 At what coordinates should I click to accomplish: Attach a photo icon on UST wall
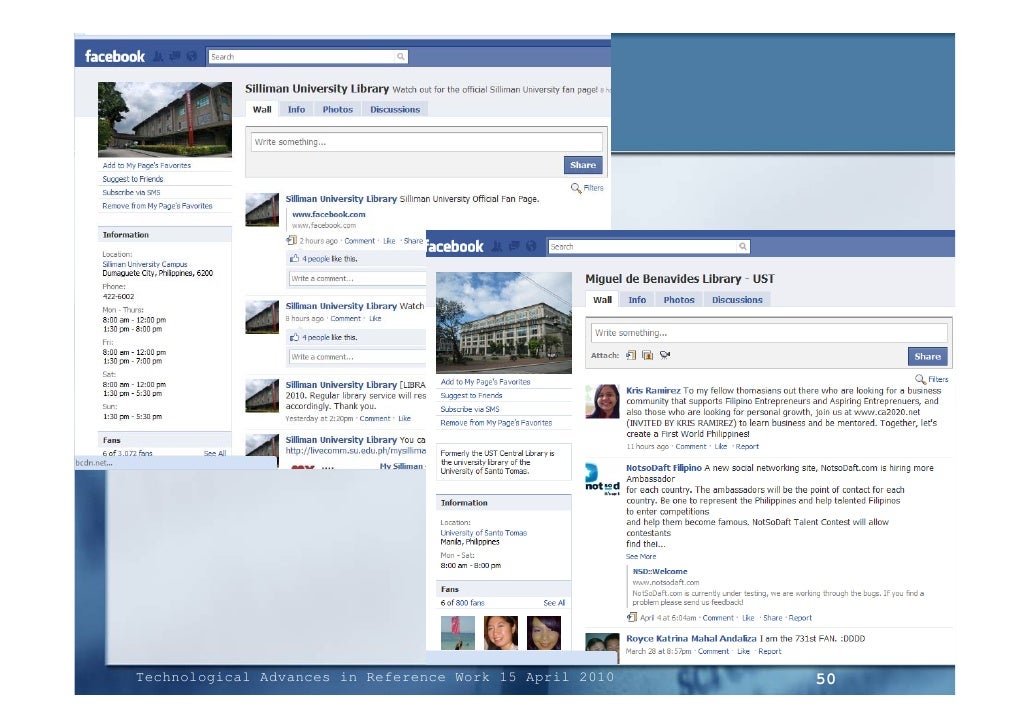pyautogui.click(x=647, y=355)
